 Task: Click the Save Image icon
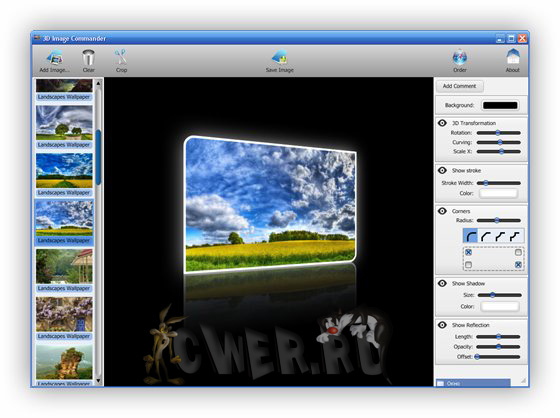[x=280, y=57]
